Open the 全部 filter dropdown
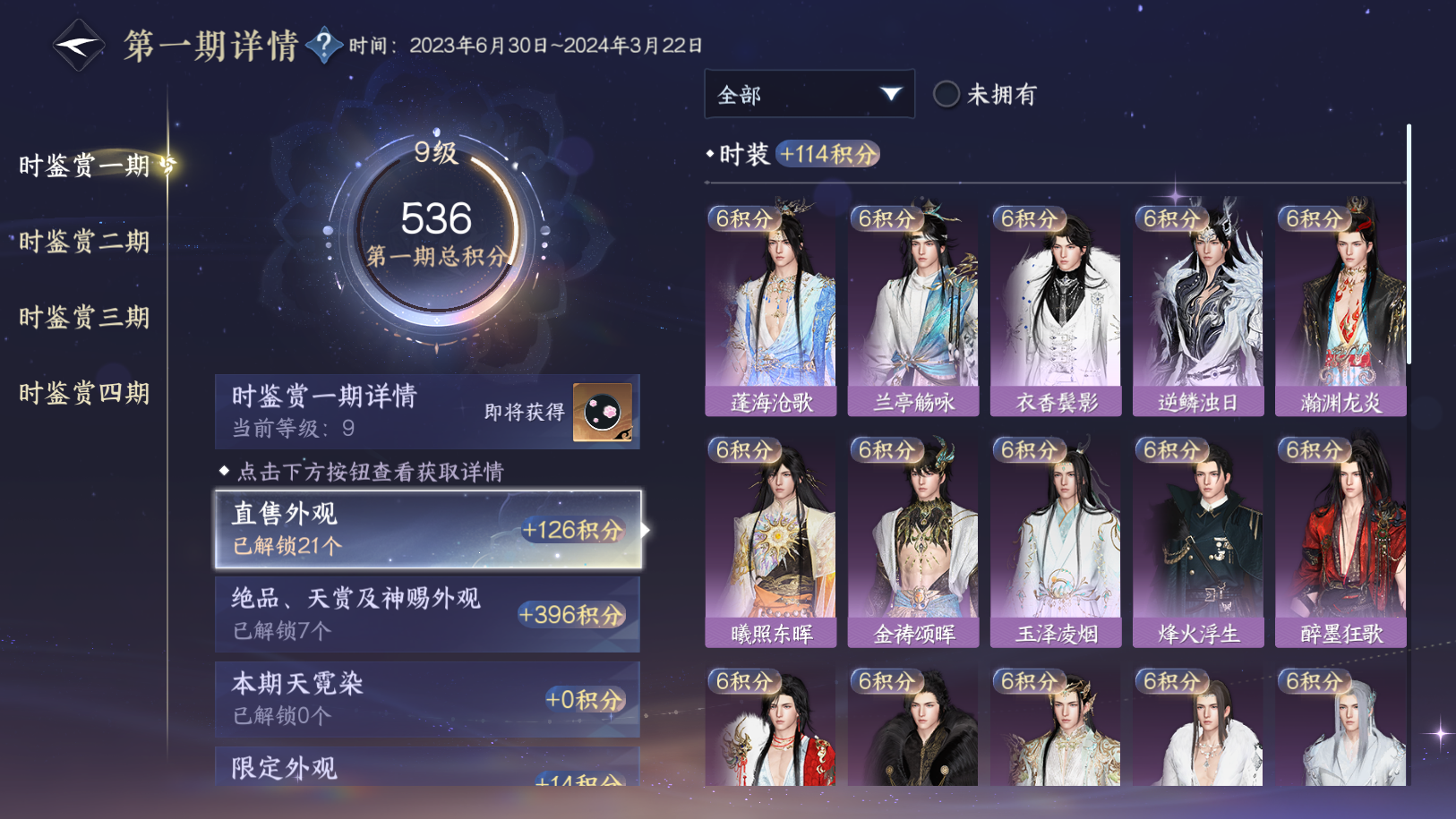 click(809, 94)
